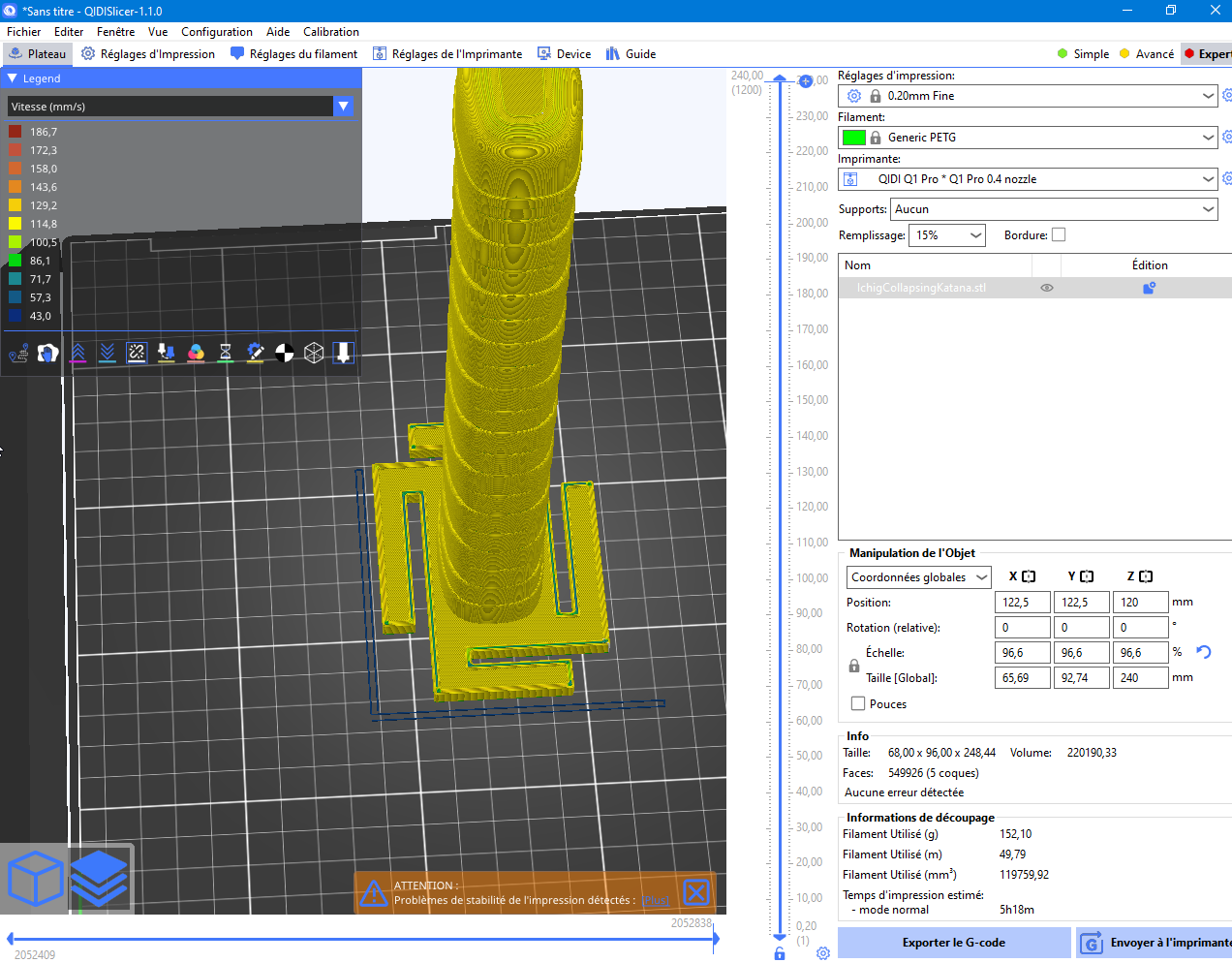The width and height of the screenshot is (1232, 963).
Task: Reset scale with the undo arrow
Action: (x=1204, y=652)
